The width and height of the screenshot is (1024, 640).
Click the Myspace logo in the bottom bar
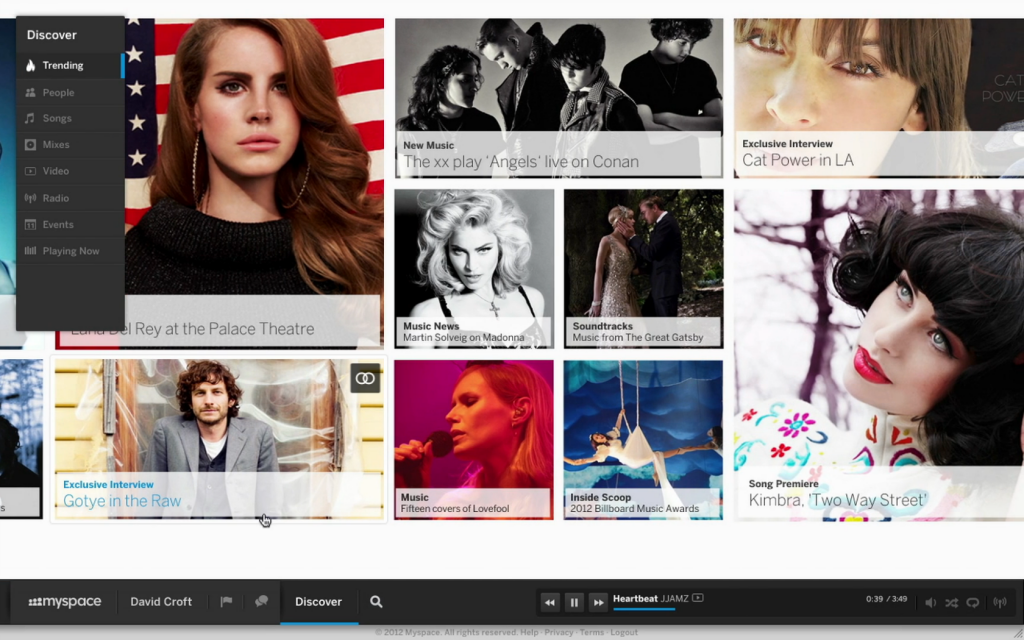(x=65, y=601)
